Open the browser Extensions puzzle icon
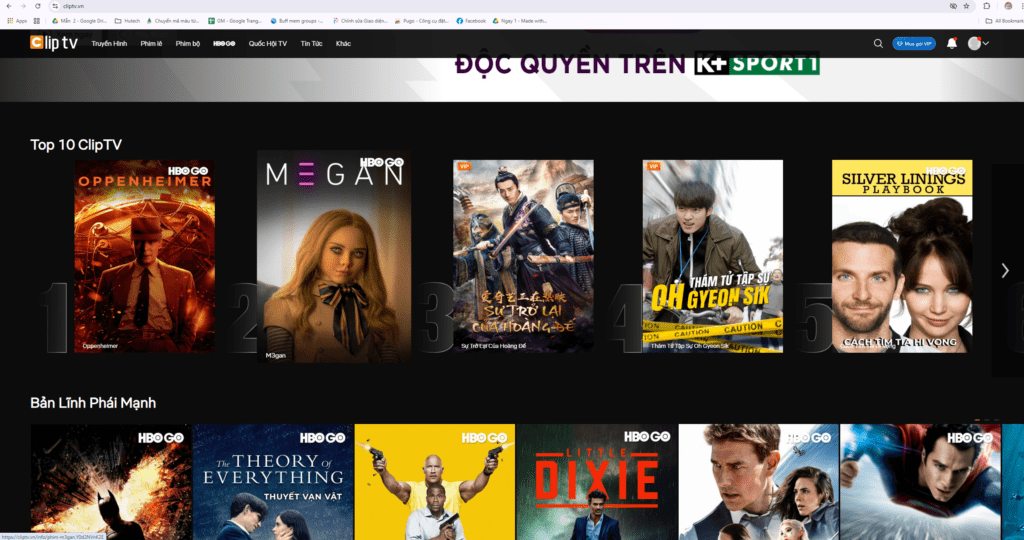This screenshot has height=540, width=1024. coord(986,6)
